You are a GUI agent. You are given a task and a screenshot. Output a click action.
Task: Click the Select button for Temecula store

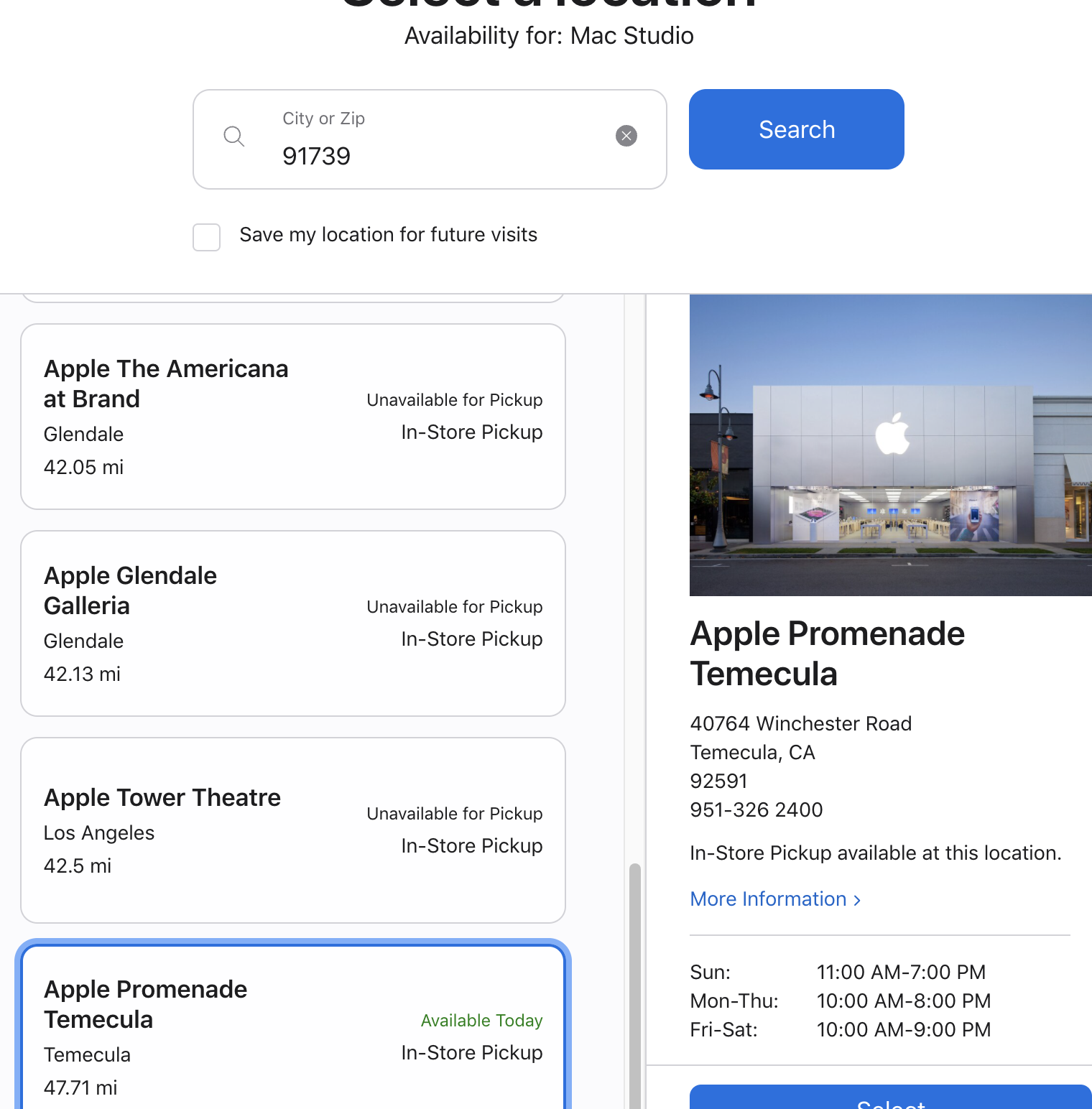(891, 1098)
